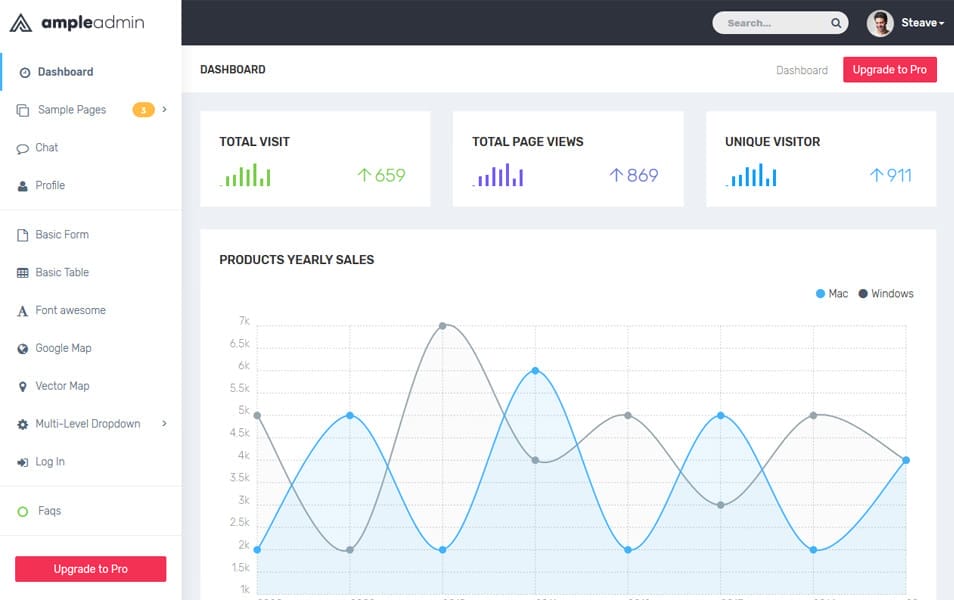Select Dashboard in the top navigation bar

pos(802,70)
